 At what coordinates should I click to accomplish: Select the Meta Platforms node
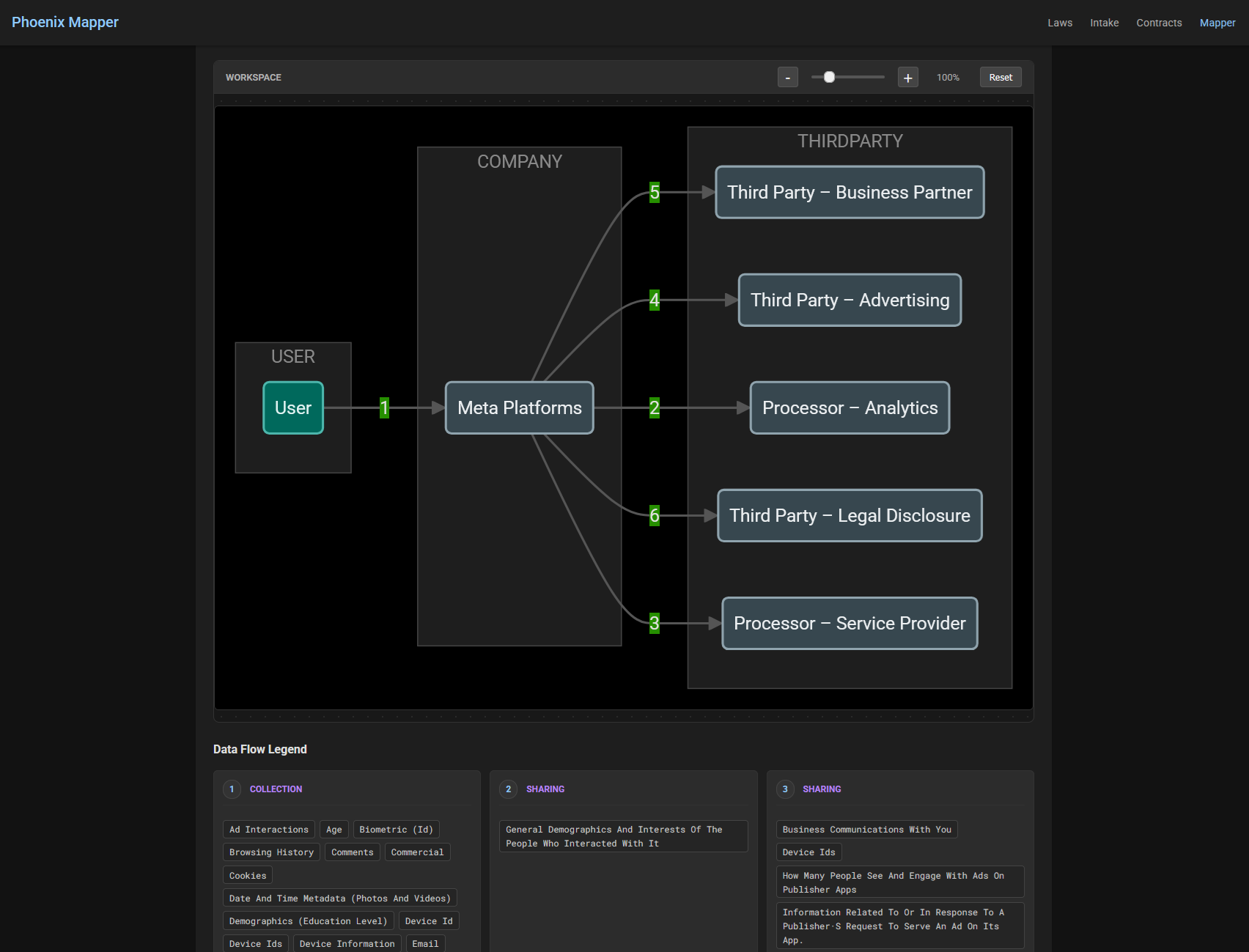pos(519,408)
